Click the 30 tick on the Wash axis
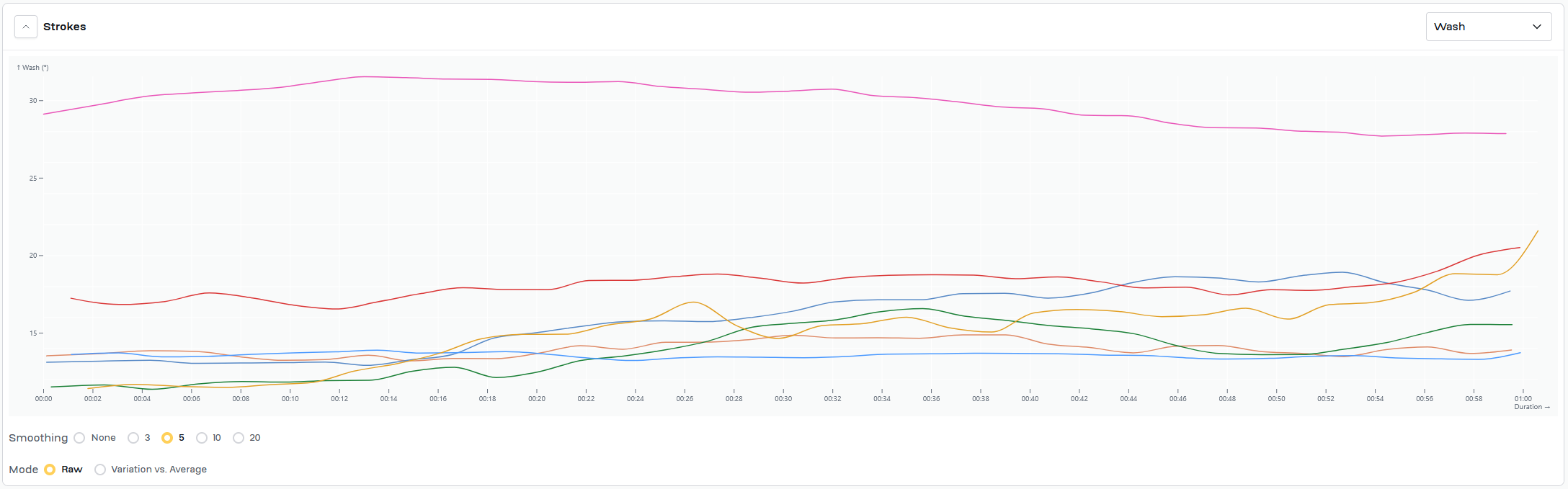The width and height of the screenshot is (1568, 489). click(x=33, y=101)
